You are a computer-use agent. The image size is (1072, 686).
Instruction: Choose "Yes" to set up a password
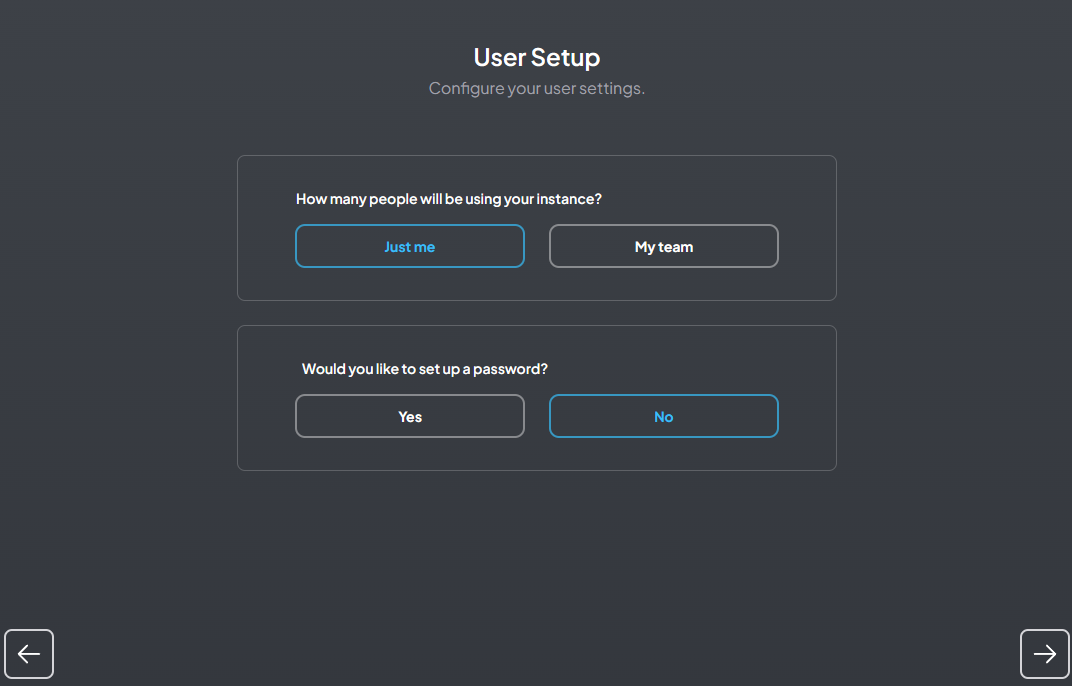click(410, 416)
